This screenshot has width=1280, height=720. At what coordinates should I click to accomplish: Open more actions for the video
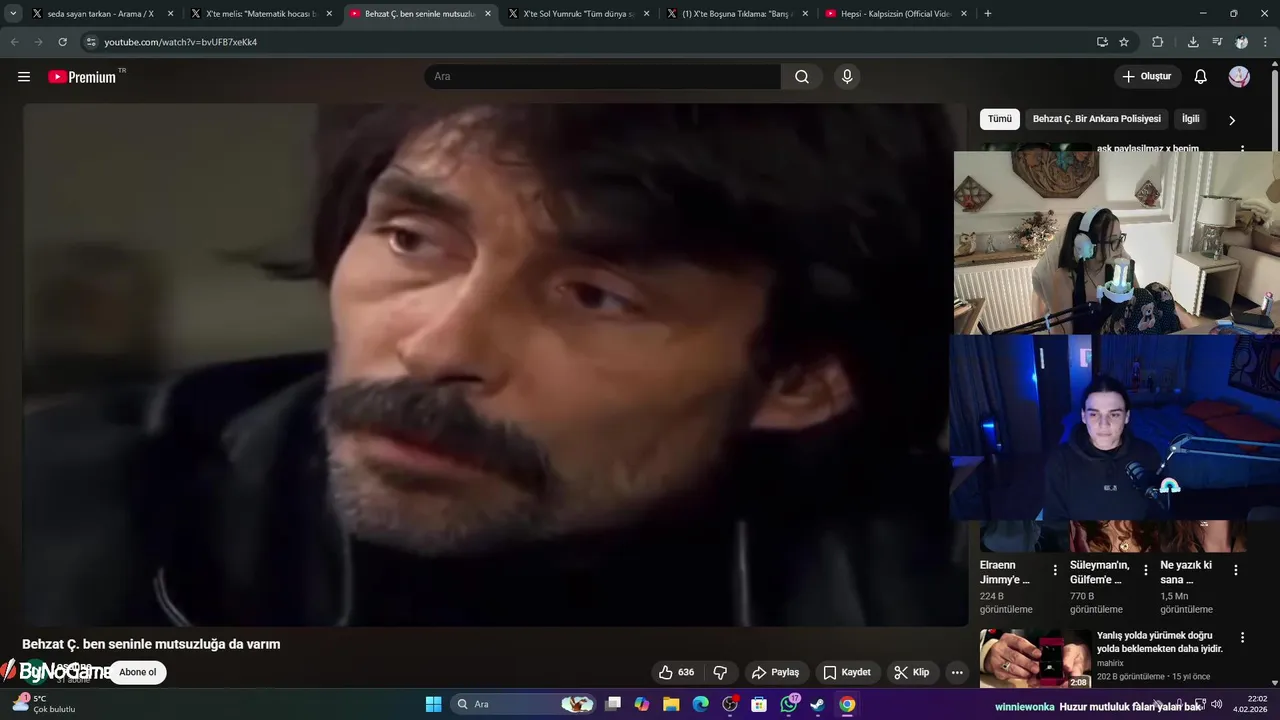(957, 672)
